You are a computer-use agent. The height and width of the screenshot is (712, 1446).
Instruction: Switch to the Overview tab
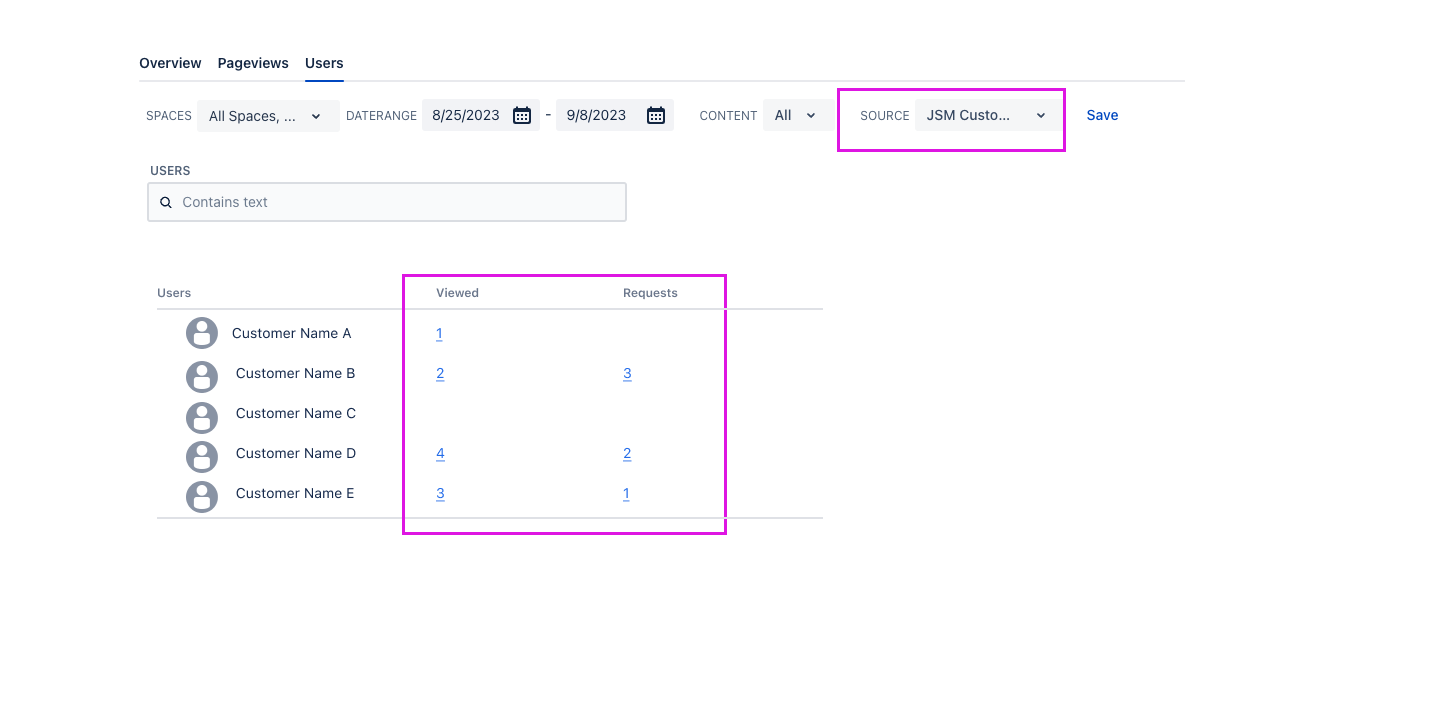170,63
